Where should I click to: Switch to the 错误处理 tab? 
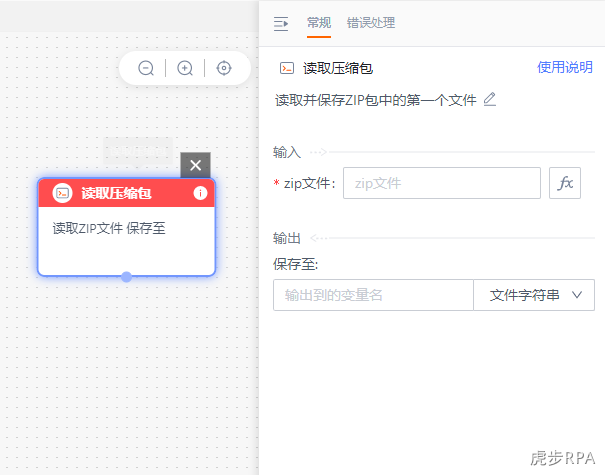[x=370, y=23]
